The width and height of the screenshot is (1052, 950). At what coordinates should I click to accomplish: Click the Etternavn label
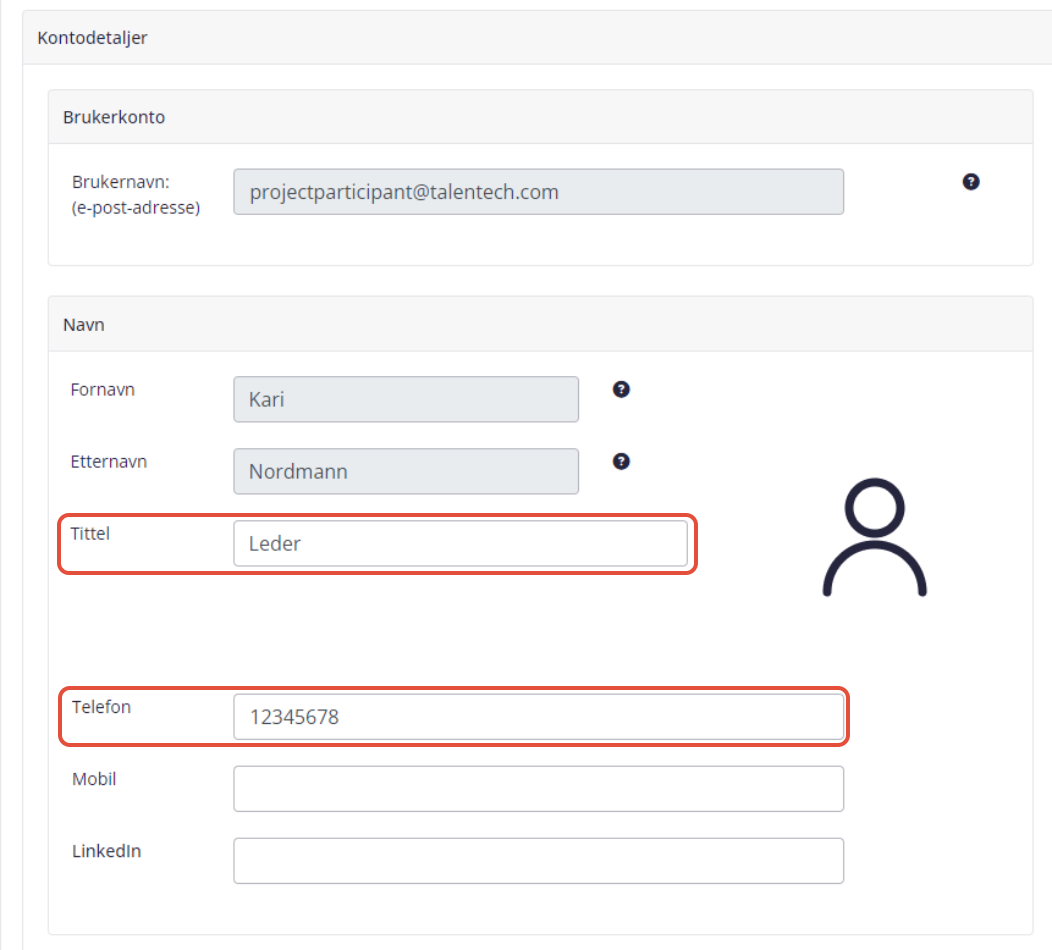(109, 462)
